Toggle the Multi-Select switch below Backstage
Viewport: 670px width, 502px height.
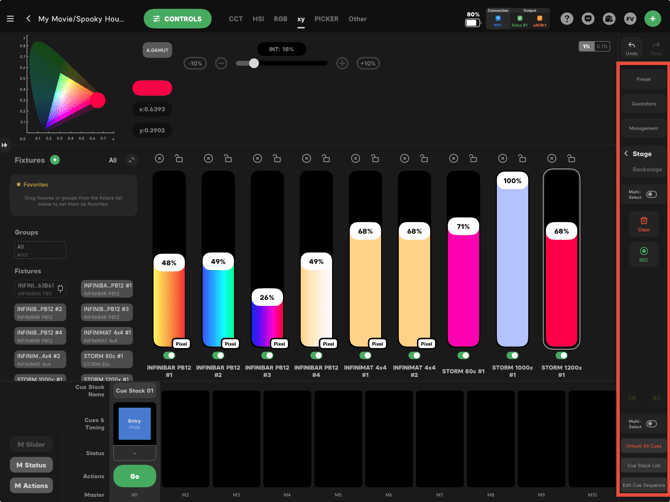click(x=651, y=194)
